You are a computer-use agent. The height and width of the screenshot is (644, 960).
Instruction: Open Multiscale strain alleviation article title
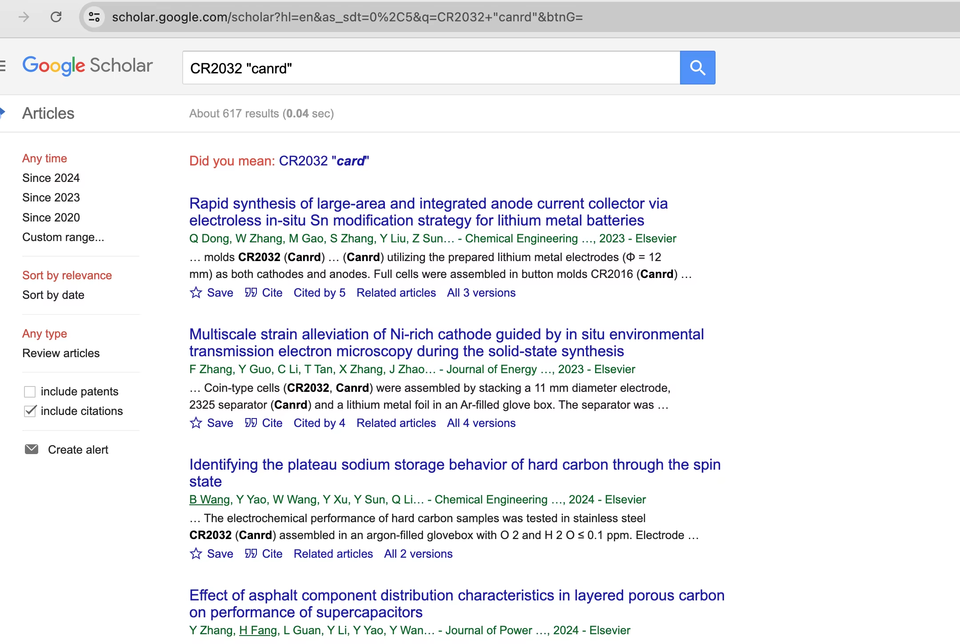pos(446,343)
